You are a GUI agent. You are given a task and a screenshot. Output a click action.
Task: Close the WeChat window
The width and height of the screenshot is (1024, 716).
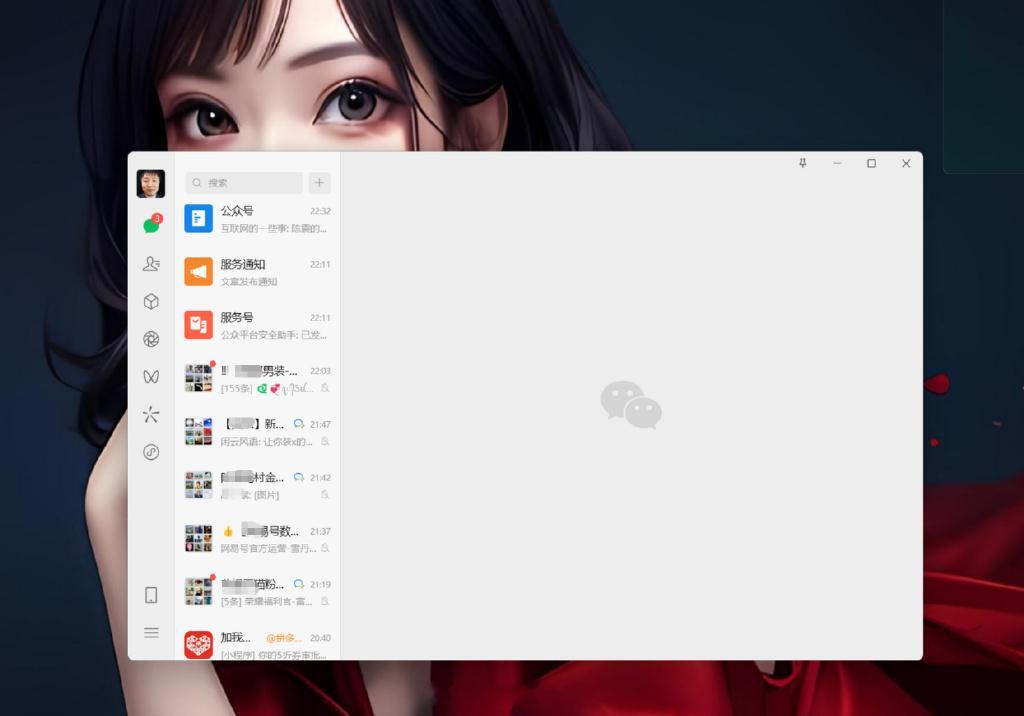[x=906, y=163]
